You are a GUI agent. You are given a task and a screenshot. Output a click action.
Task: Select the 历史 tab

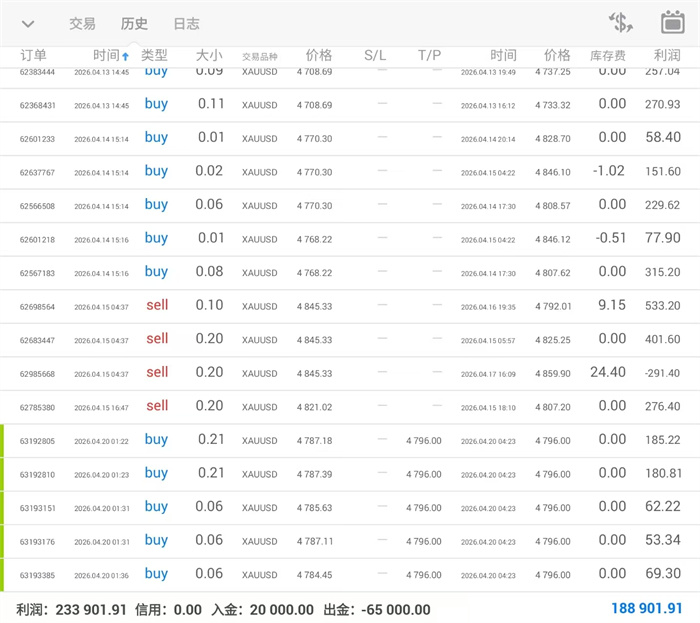click(134, 24)
